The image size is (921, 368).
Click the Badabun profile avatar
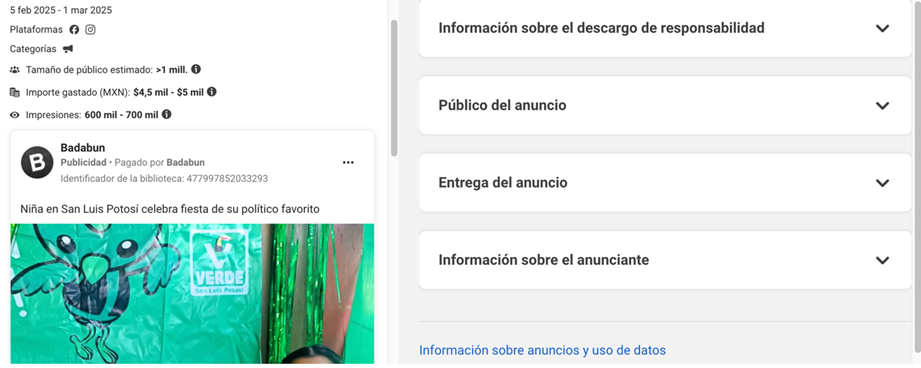tap(37, 162)
